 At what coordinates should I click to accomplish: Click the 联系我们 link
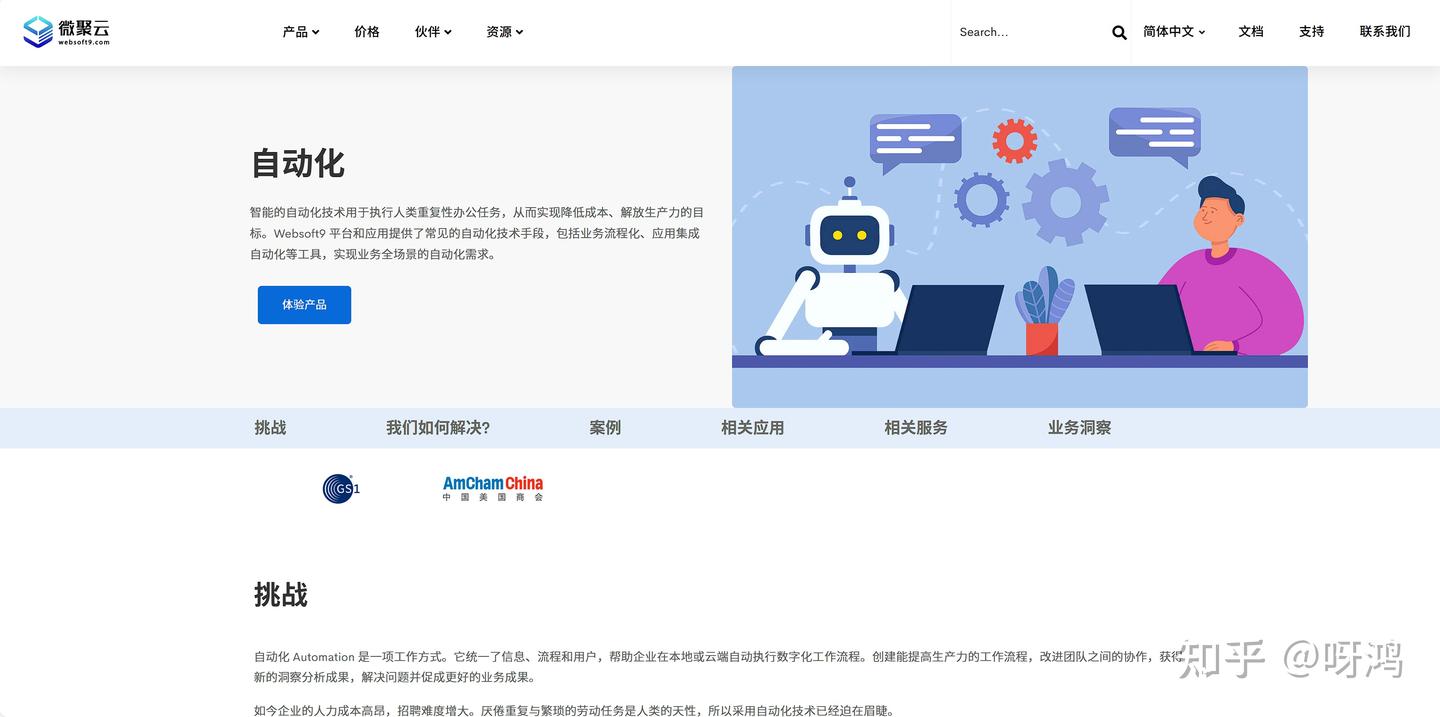point(1384,31)
